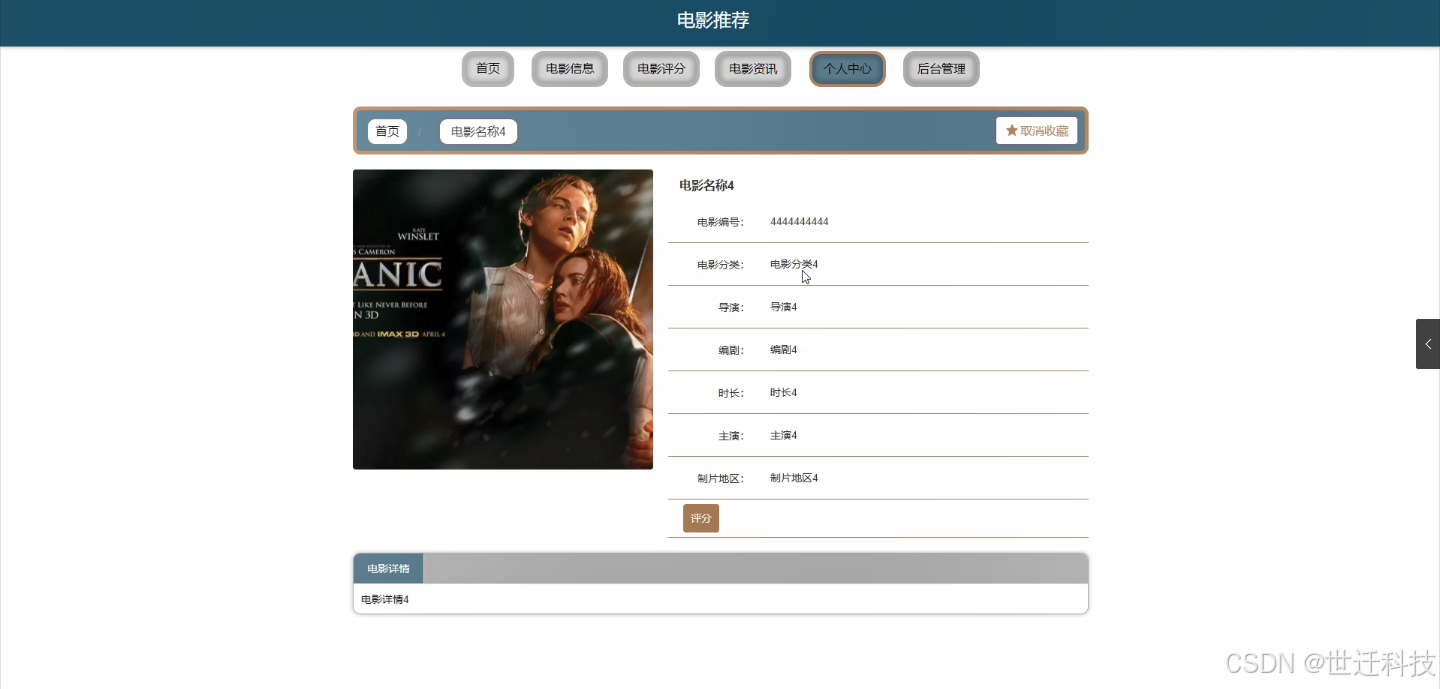Select the highlighted 个人中心 tab
Screen dimensions: 1440x689
(846, 68)
